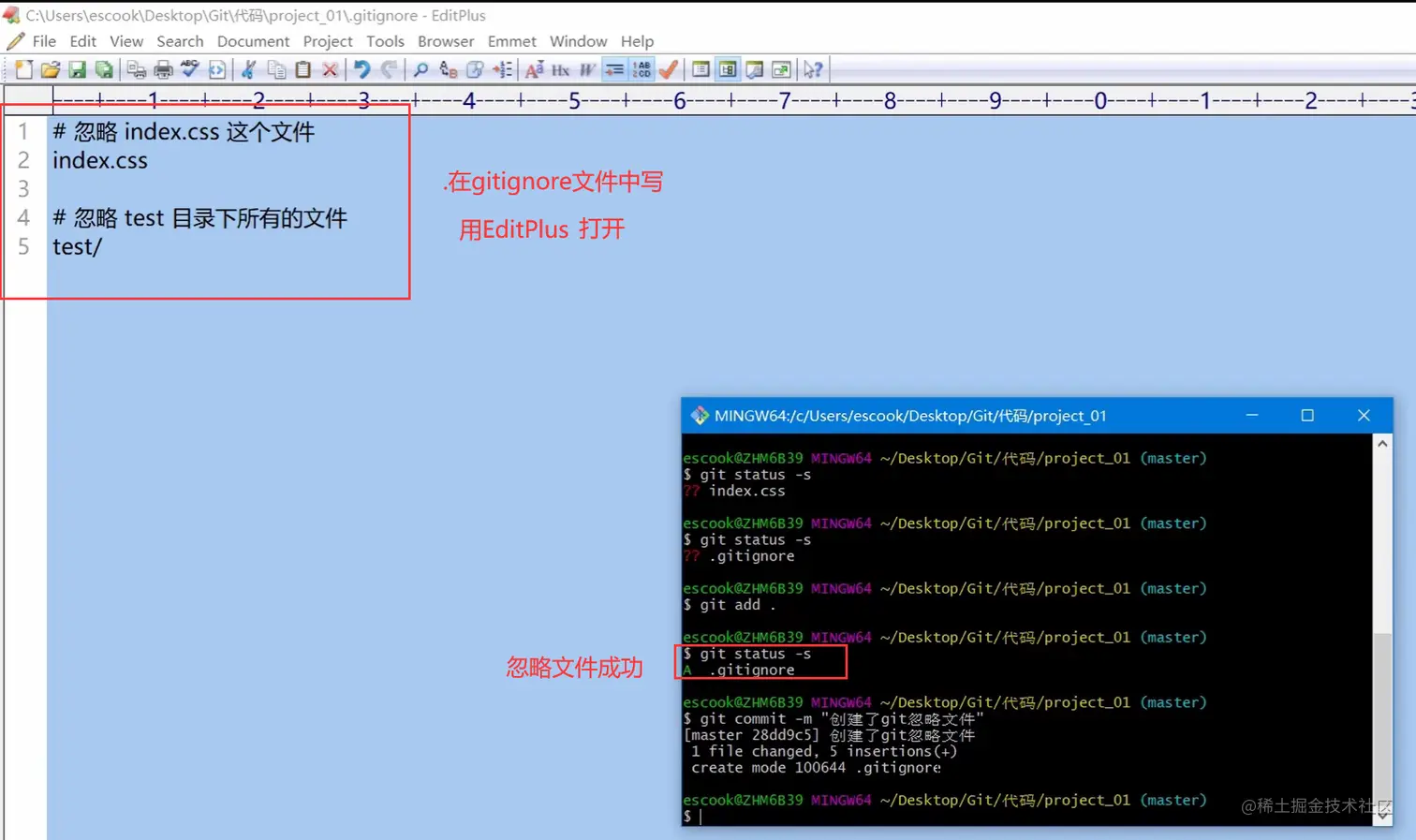The height and width of the screenshot is (840, 1416).
Task: Click the Find in Files icon
Action: [475, 69]
